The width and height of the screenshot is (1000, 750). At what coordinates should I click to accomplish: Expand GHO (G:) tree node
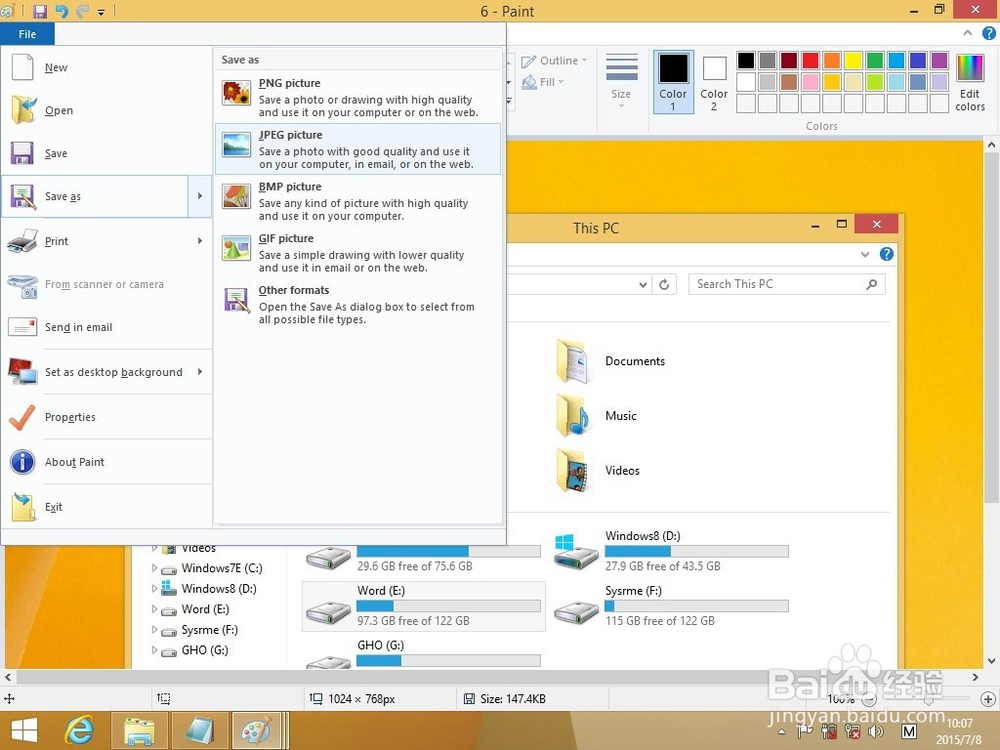pos(154,650)
